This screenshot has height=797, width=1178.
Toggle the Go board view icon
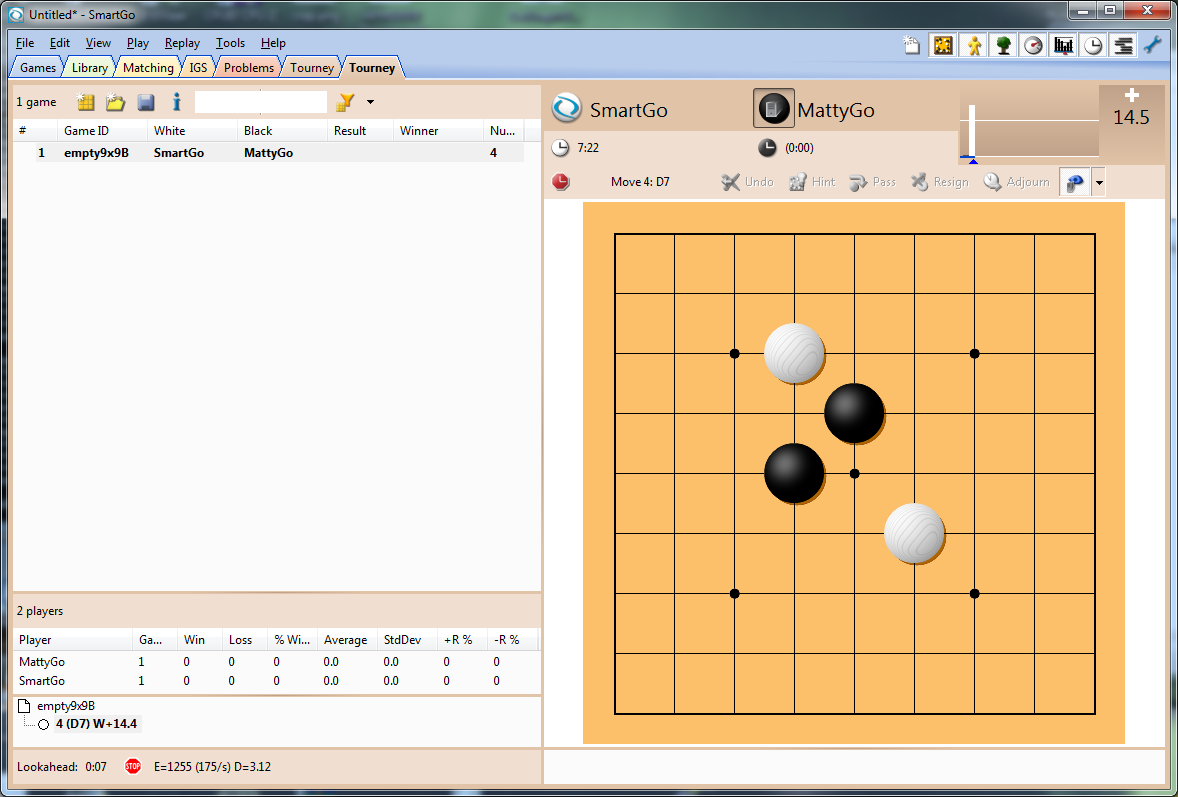coord(943,45)
